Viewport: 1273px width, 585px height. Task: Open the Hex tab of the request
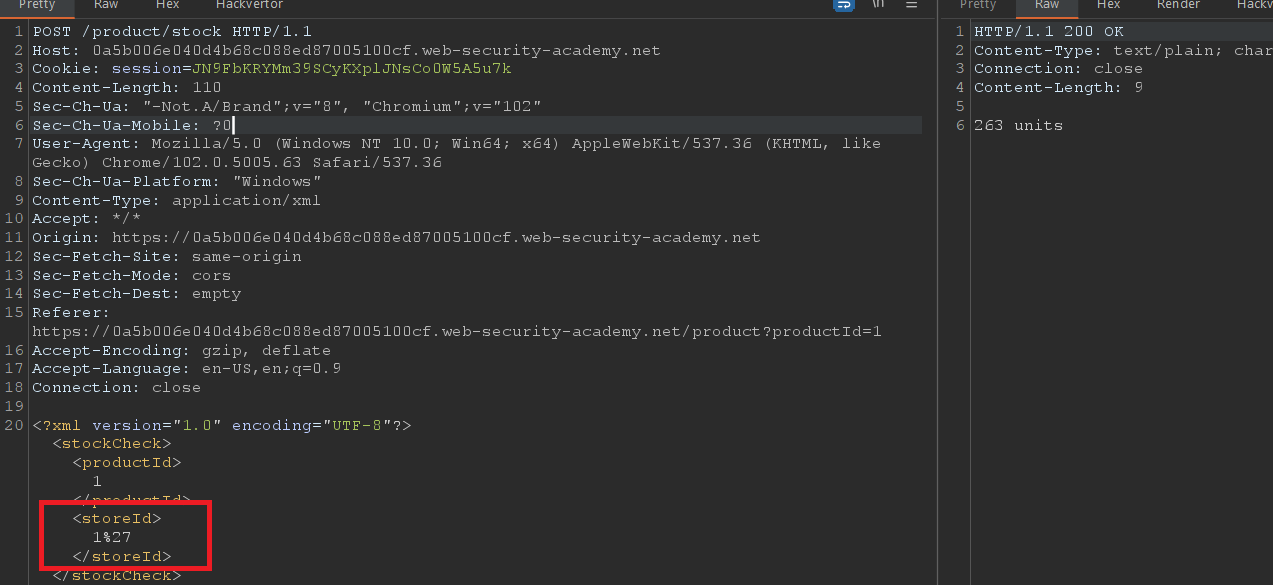[x=166, y=5]
